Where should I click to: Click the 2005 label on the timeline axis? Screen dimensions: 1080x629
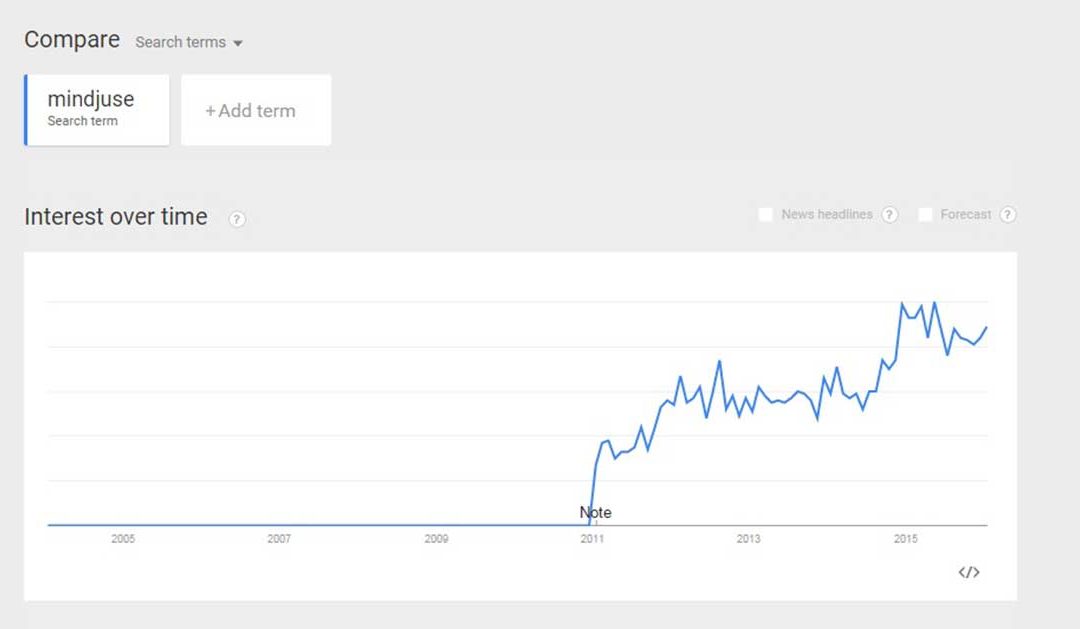coord(123,539)
